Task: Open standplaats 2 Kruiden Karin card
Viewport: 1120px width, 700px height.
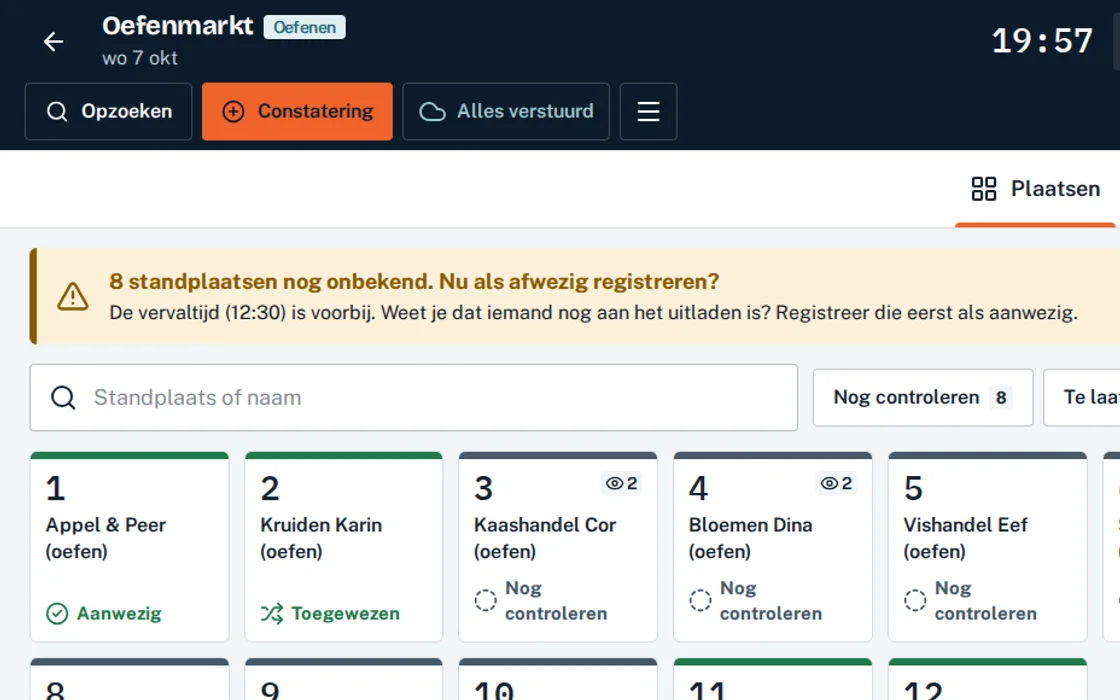Action: pyautogui.click(x=344, y=546)
